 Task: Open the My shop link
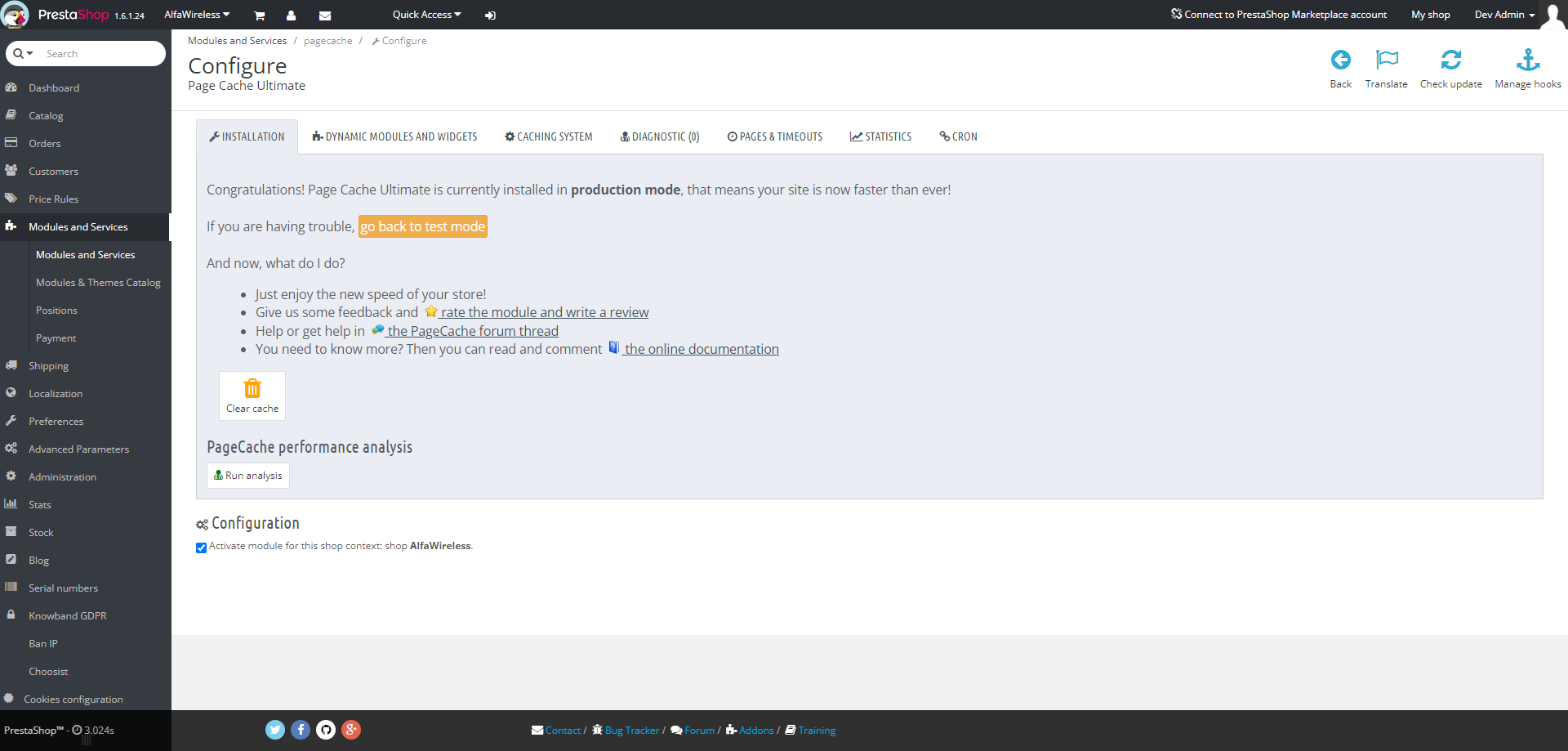click(x=1431, y=15)
